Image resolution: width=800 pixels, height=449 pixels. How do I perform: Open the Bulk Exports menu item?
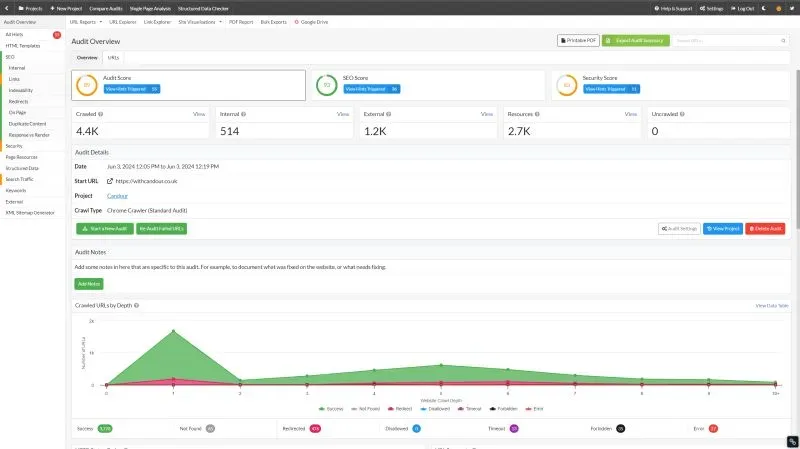coord(273,22)
